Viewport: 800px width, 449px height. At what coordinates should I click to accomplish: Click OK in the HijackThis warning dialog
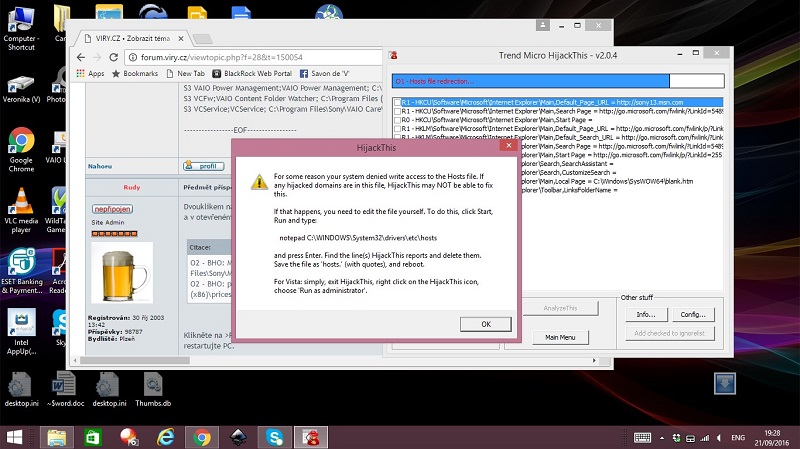(x=486, y=324)
